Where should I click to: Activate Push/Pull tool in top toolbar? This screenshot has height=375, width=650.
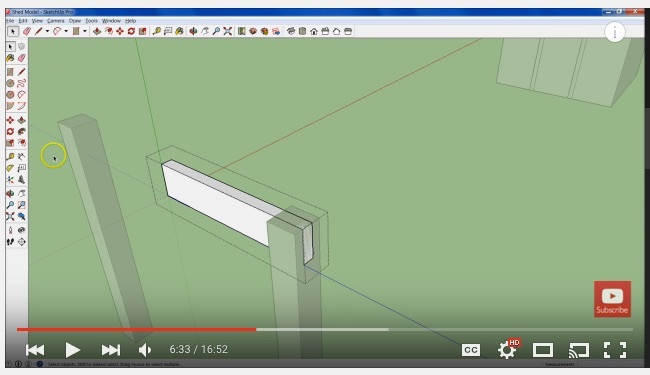pos(97,31)
